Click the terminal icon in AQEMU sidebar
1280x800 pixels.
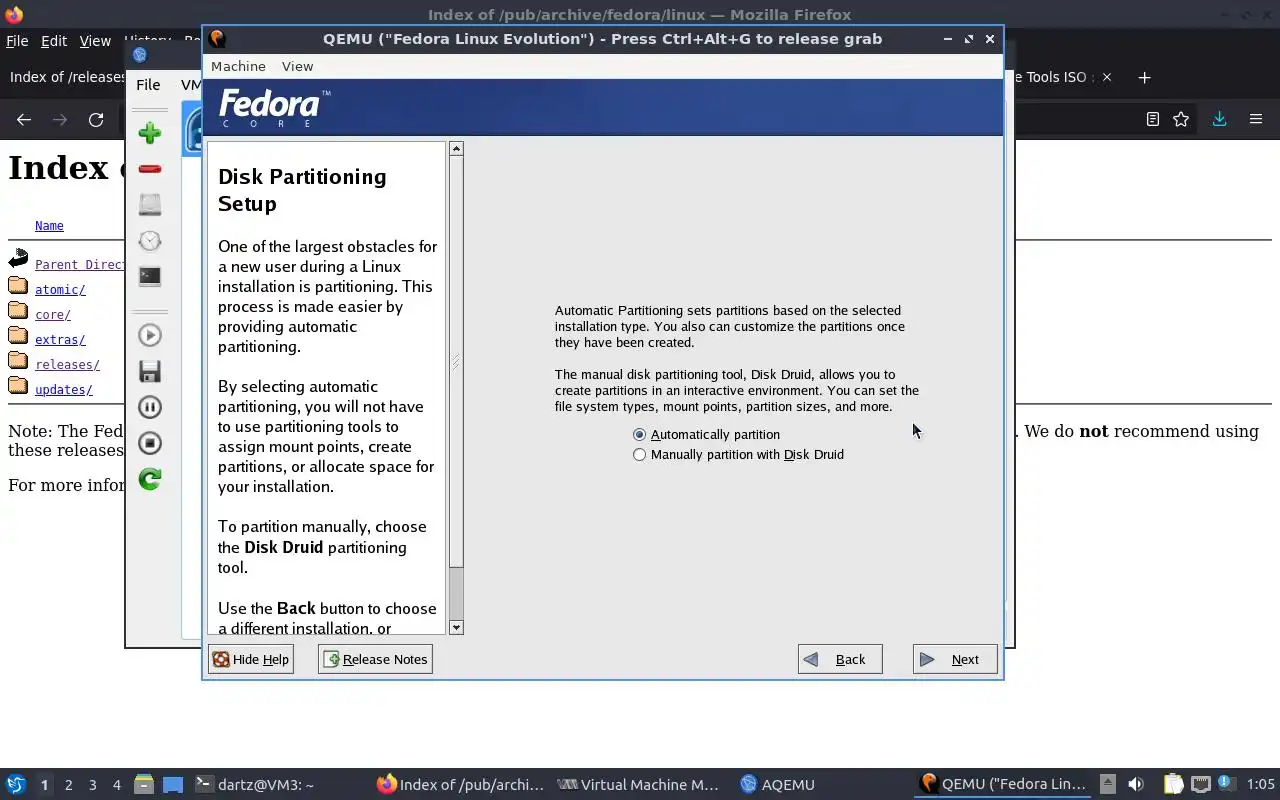point(150,276)
